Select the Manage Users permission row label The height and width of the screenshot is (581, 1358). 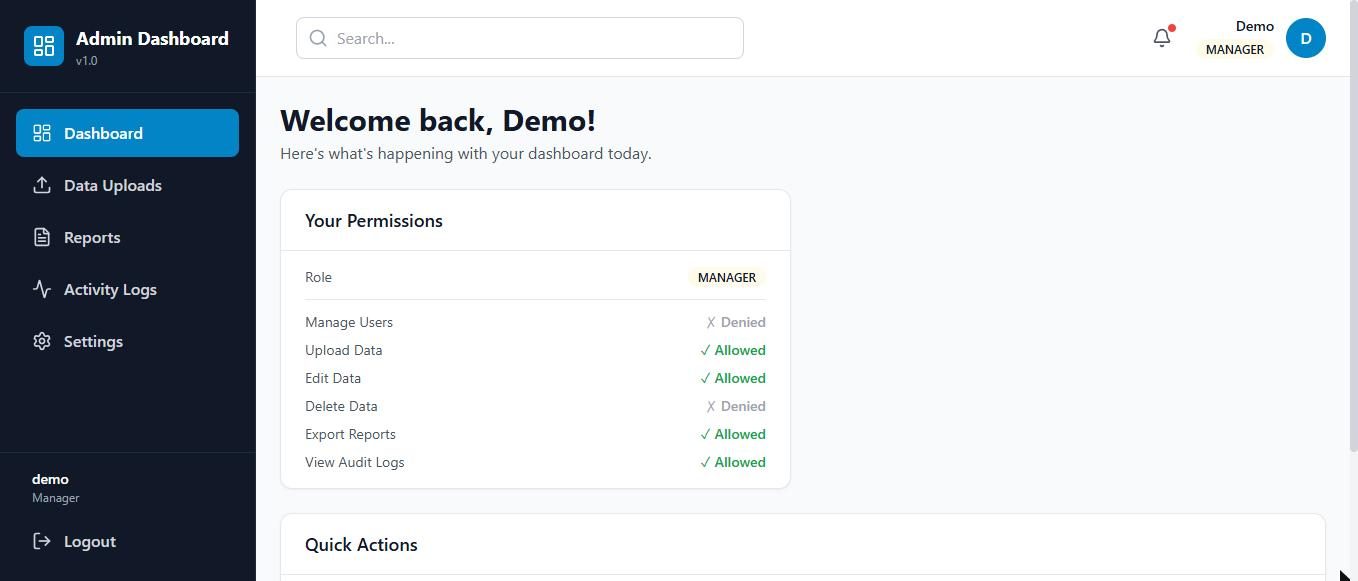349,322
